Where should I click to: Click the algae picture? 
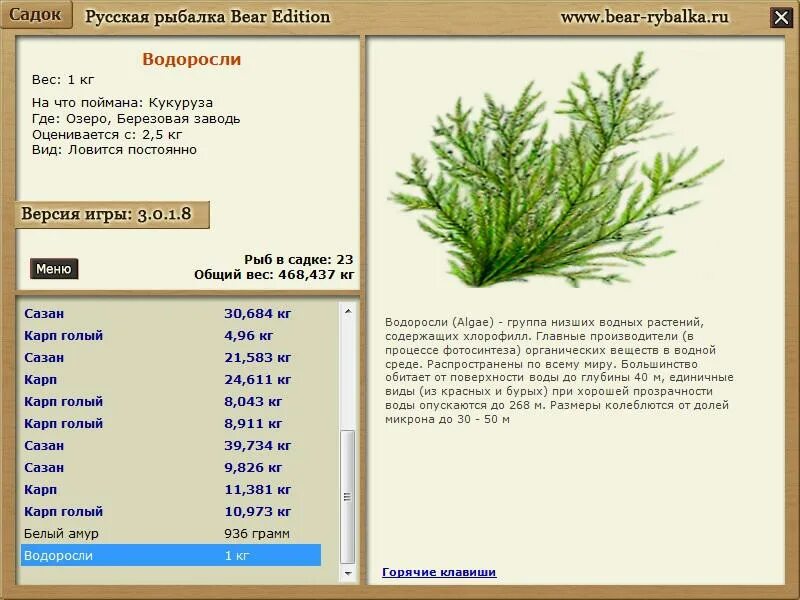click(x=555, y=171)
